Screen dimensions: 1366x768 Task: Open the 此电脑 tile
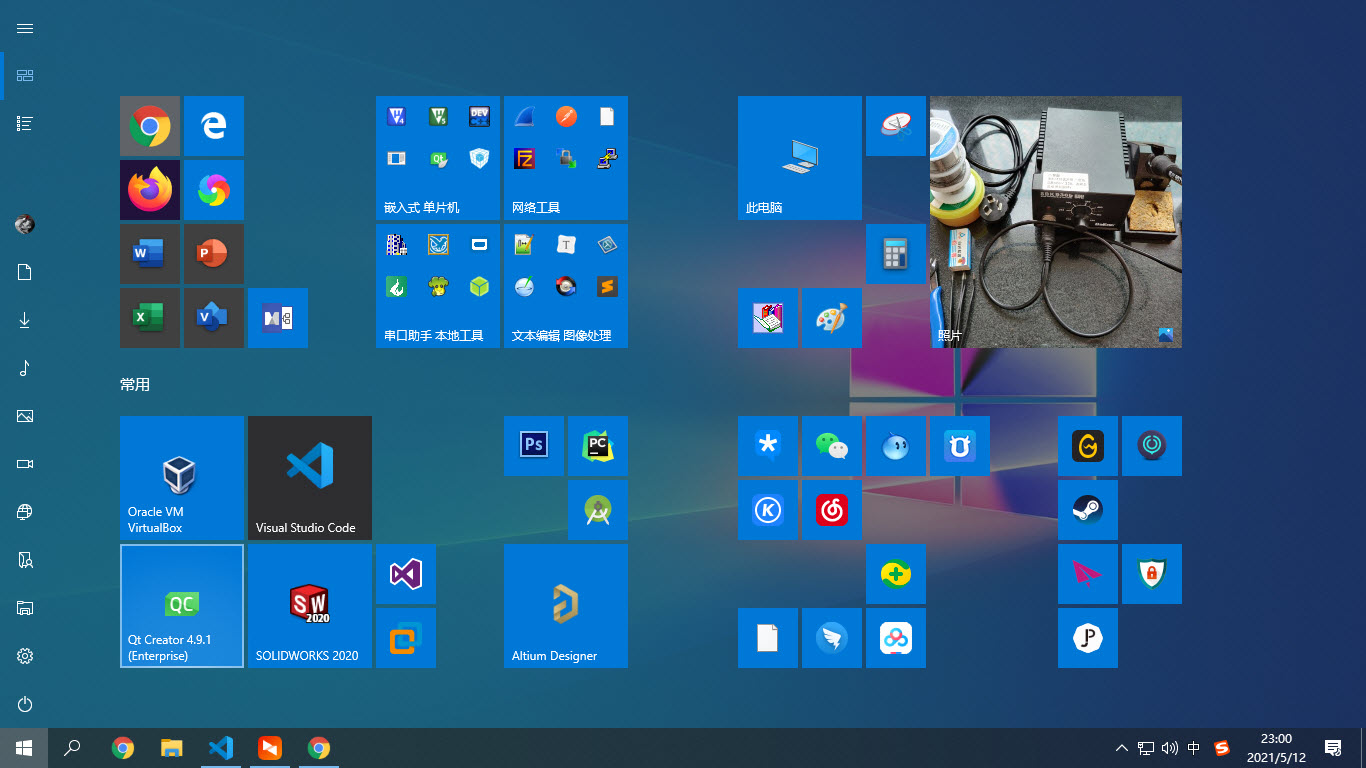tap(800, 158)
